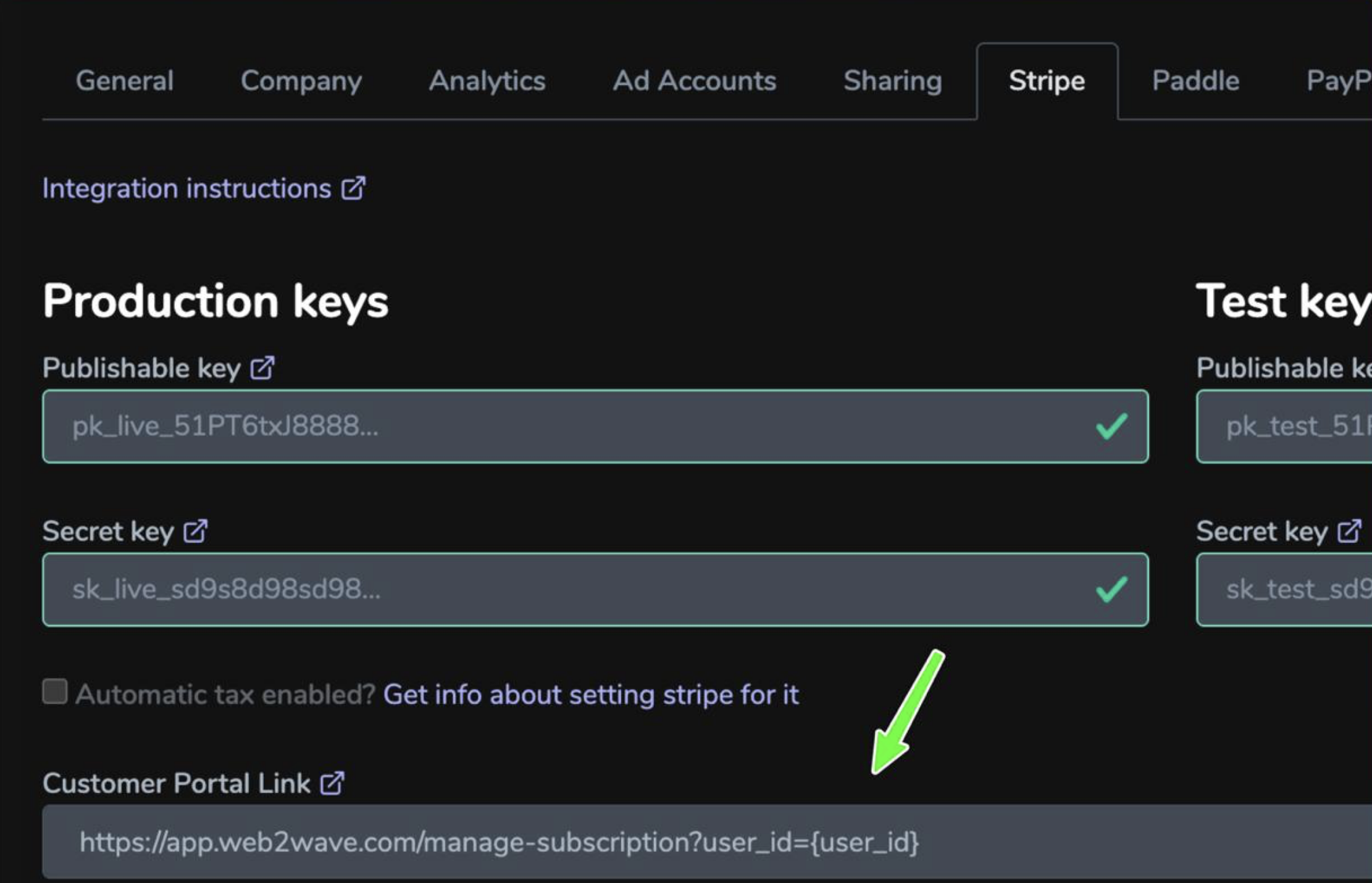Select the Stripe tab

[x=1047, y=81]
